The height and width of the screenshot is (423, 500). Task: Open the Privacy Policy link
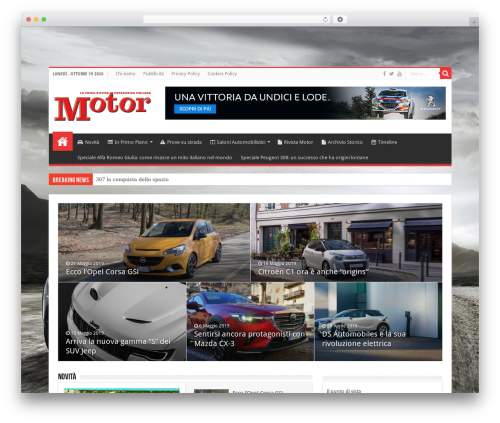pos(185,74)
